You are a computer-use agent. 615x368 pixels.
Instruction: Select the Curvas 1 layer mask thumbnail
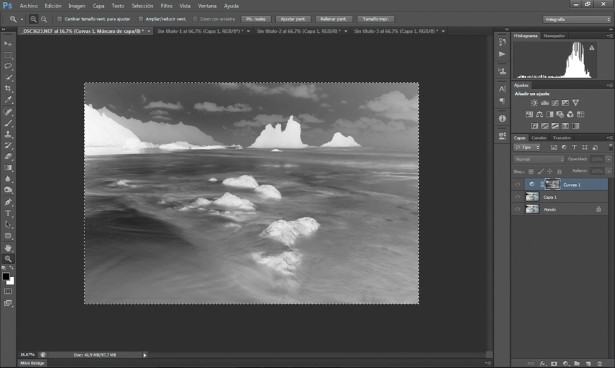pos(552,184)
